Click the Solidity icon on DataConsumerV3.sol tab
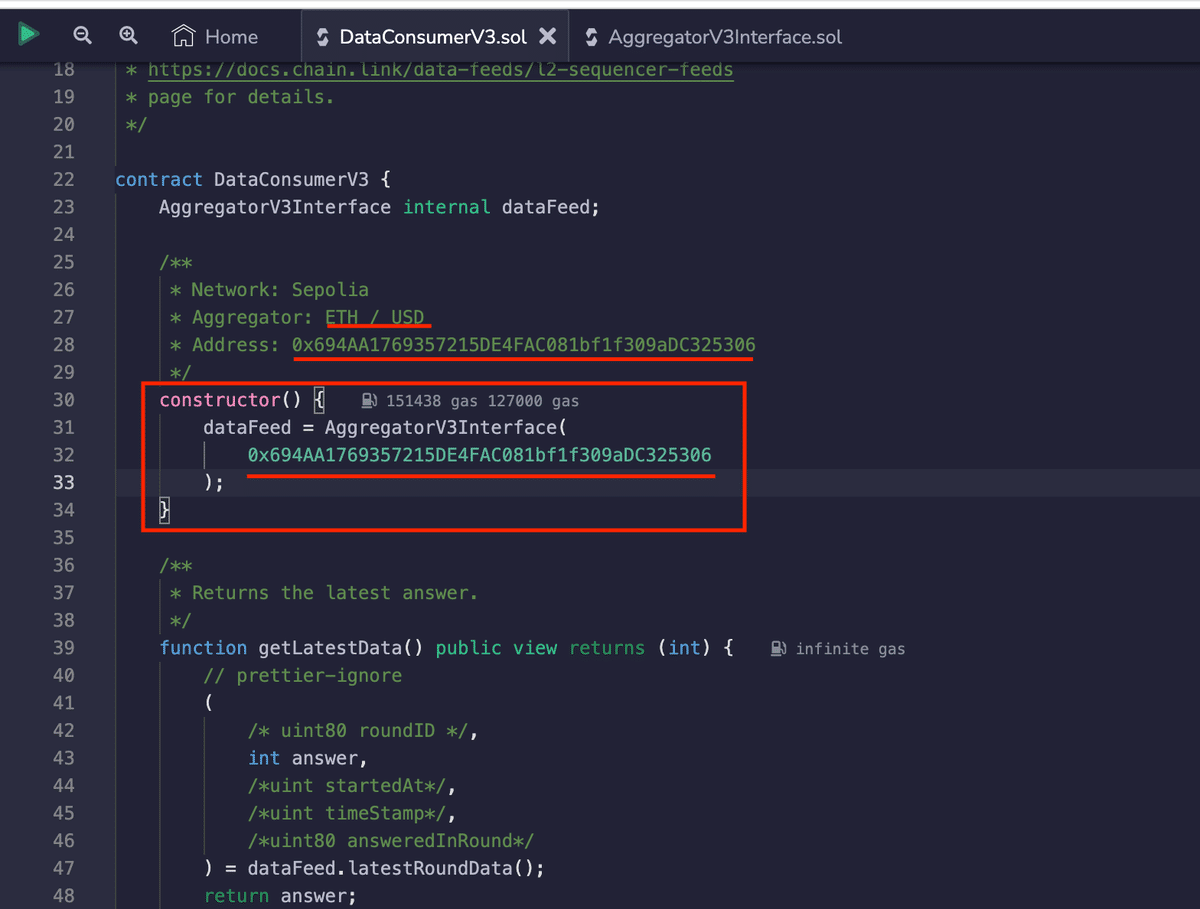Viewport: 1200px width, 909px height. coord(322,37)
